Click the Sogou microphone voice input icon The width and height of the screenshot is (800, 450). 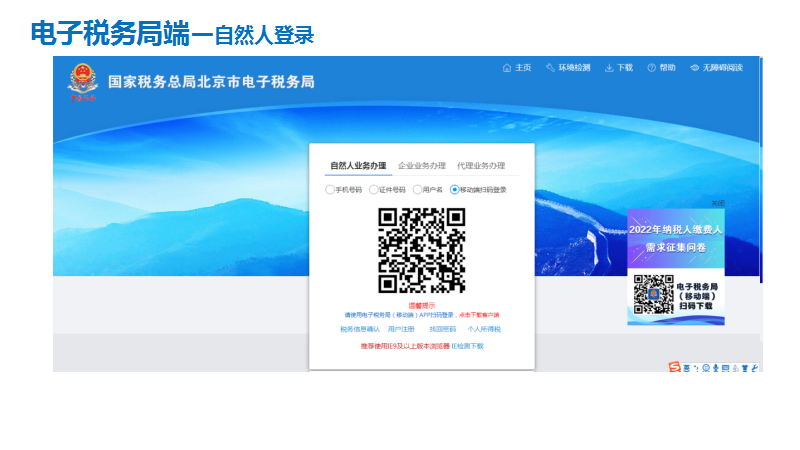(x=716, y=368)
